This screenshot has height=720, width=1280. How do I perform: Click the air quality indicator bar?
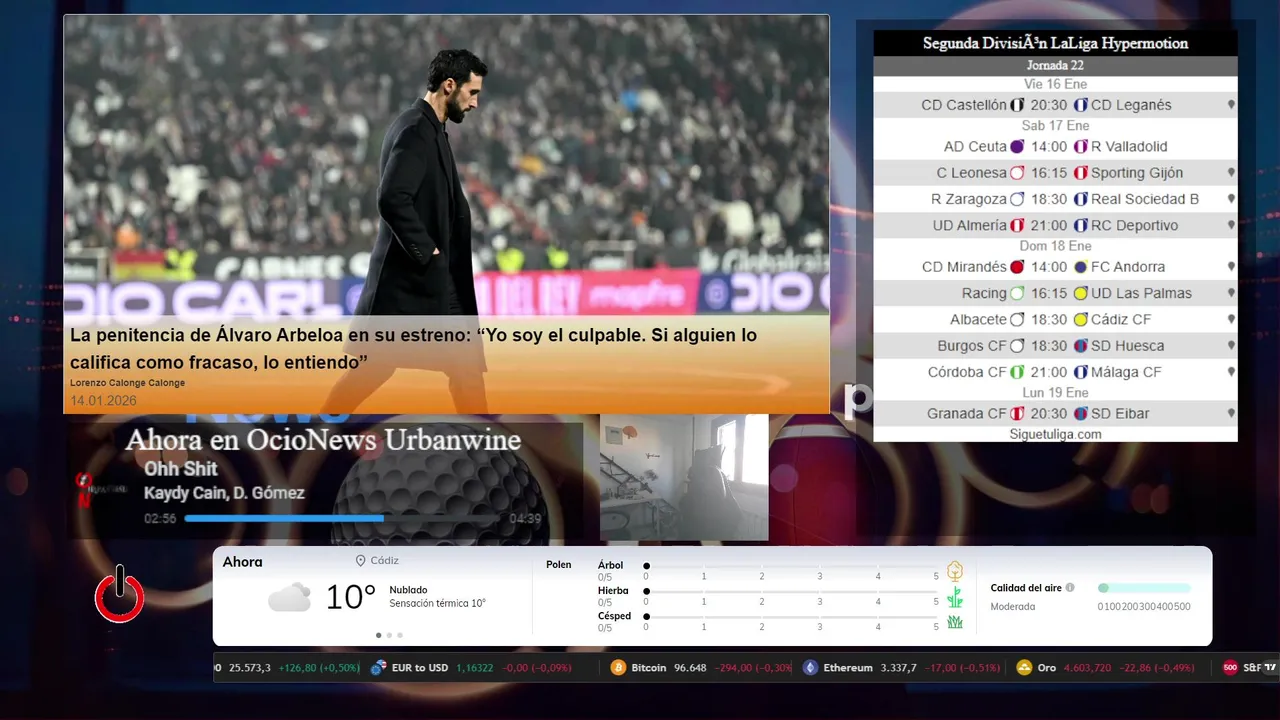1144,588
